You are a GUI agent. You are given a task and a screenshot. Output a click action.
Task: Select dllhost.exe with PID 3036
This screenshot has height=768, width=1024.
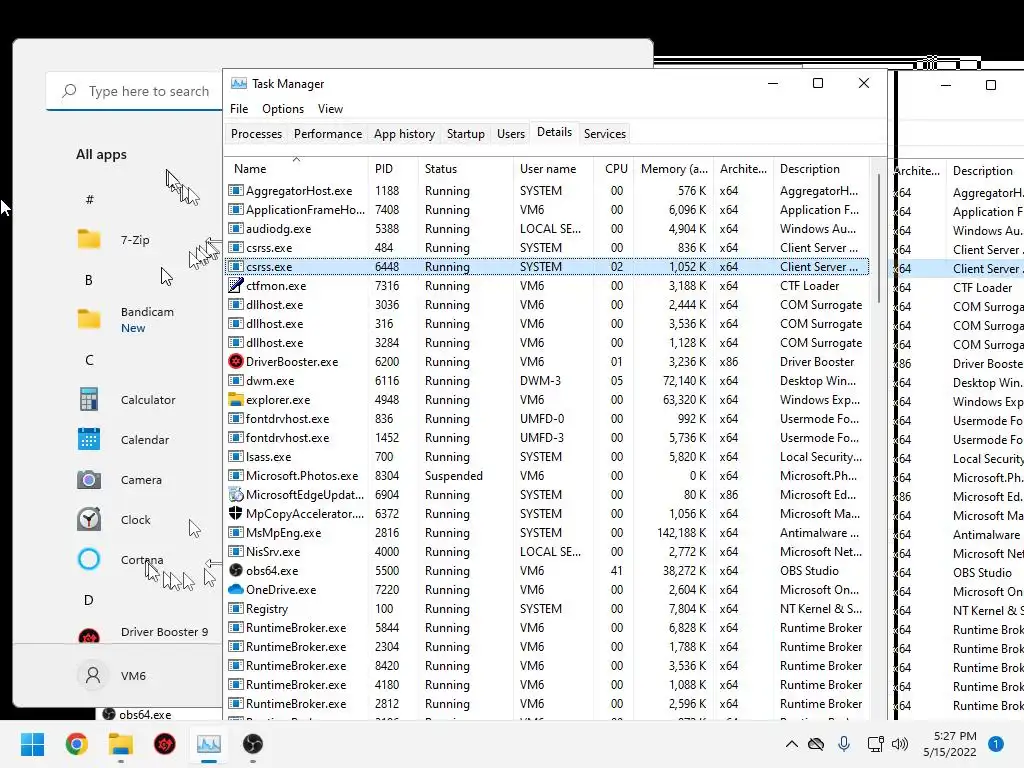pyautogui.click(x=547, y=304)
